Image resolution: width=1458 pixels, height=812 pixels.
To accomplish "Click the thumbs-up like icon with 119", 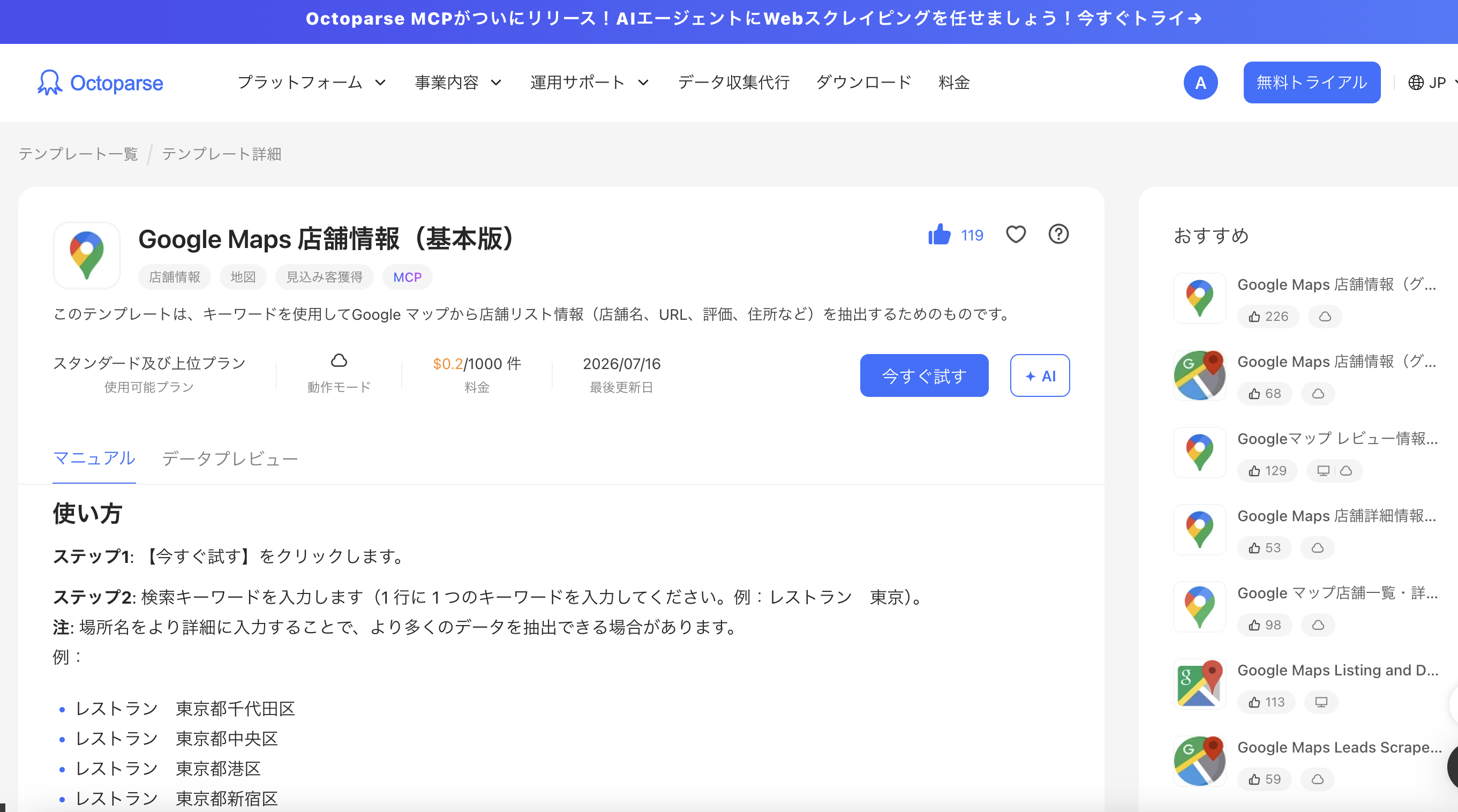I will [940, 234].
